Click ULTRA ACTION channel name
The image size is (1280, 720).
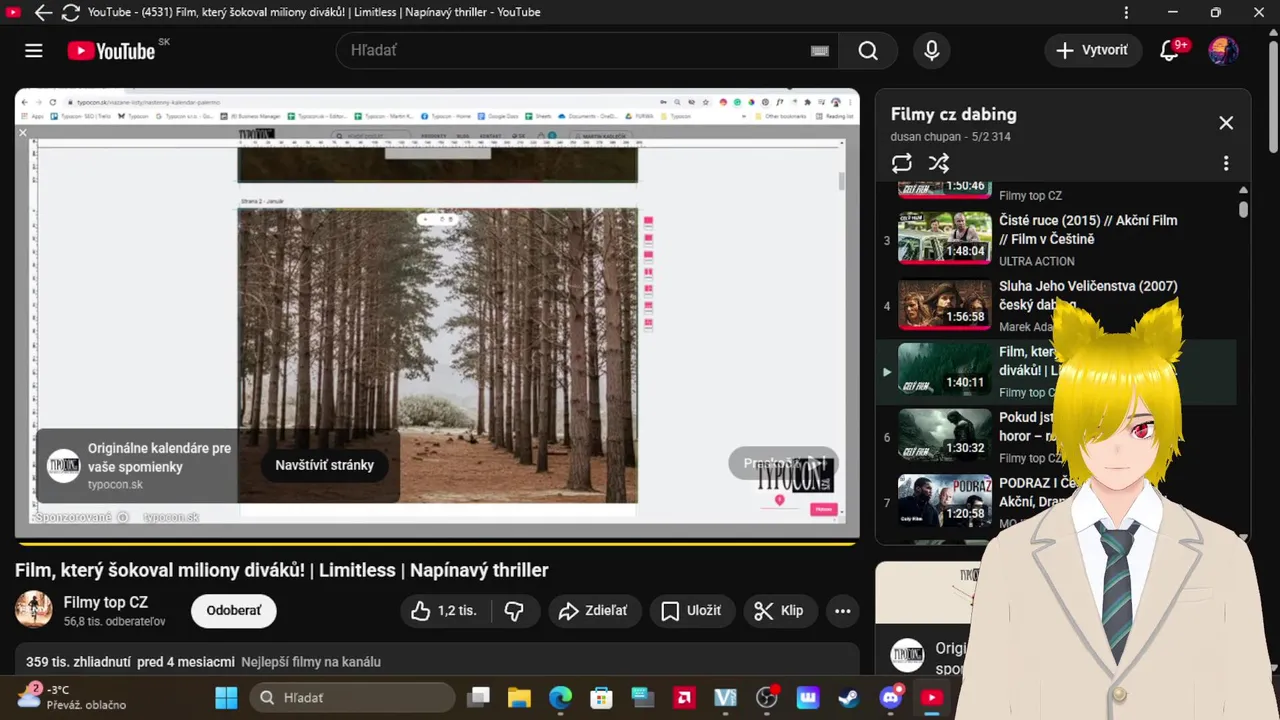pos(1037,261)
